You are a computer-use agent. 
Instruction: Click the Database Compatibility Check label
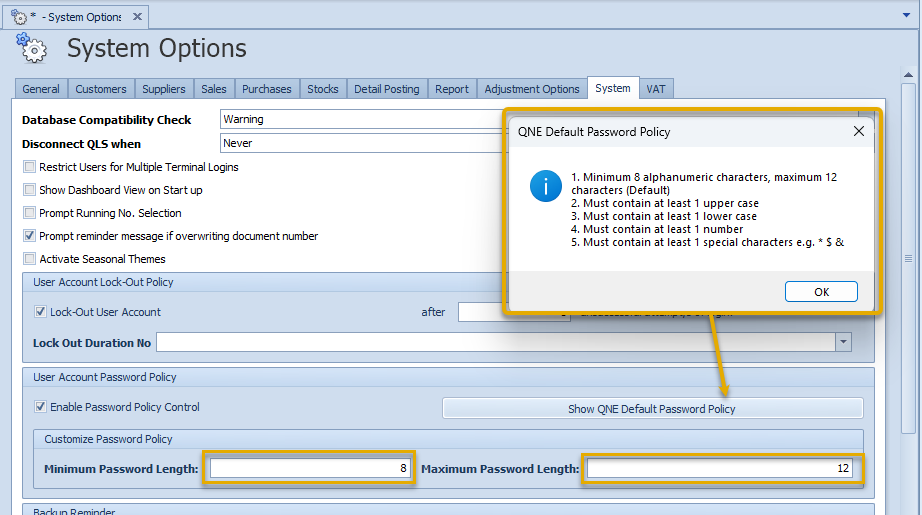[106, 120]
